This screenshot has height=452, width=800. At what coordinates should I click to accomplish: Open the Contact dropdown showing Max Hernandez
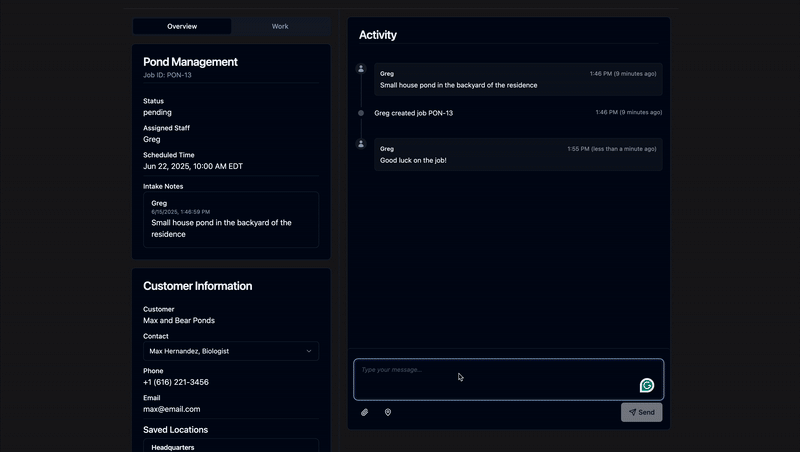point(230,351)
